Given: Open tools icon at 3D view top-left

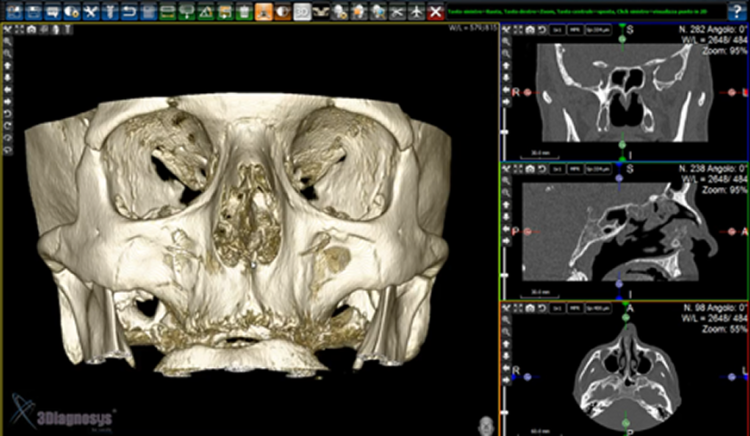Looking at the screenshot, I should pos(8,30).
